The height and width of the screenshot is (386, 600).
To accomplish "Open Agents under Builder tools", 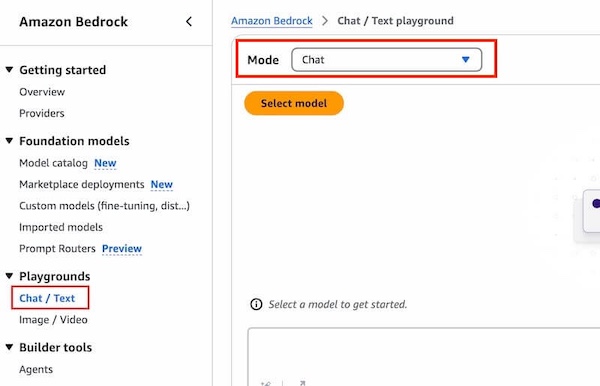I will pyautogui.click(x=36, y=370).
